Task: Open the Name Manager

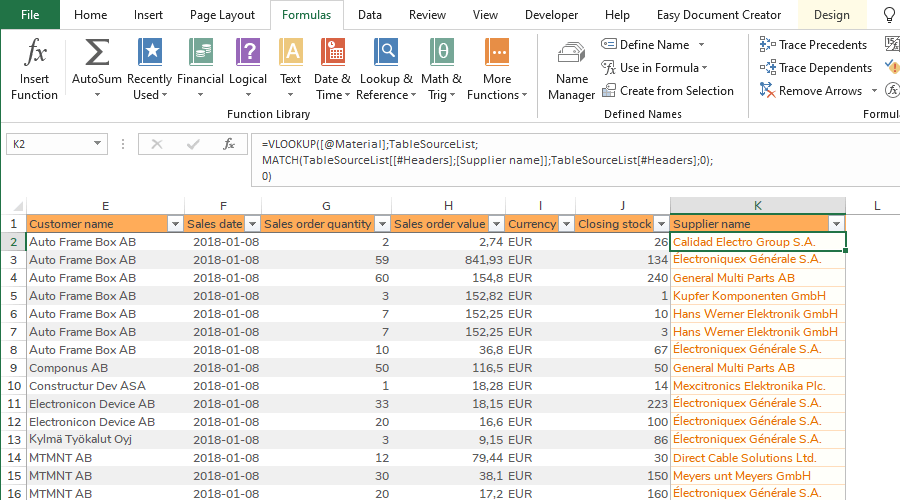Action: [572, 70]
